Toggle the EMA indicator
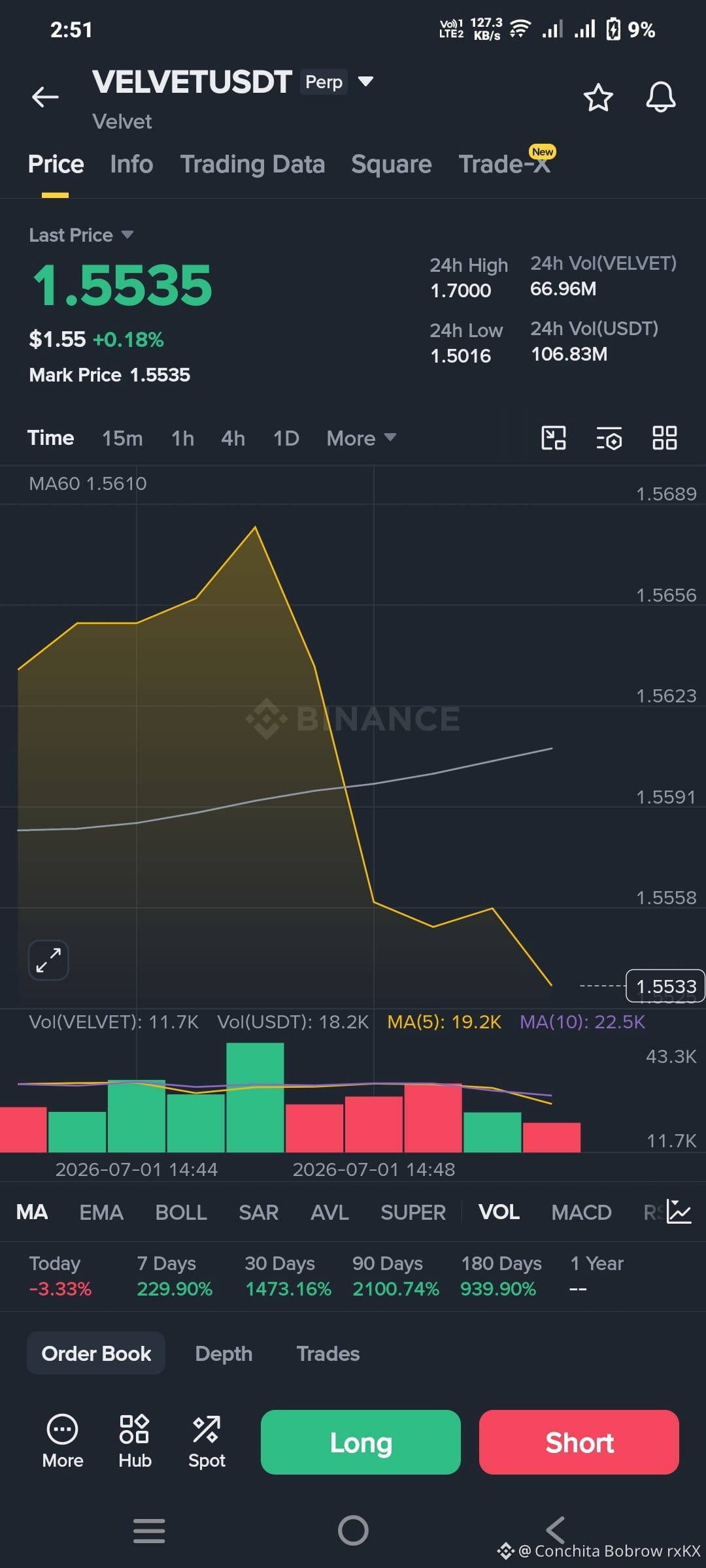The width and height of the screenshot is (706, 1568). 101,1212
